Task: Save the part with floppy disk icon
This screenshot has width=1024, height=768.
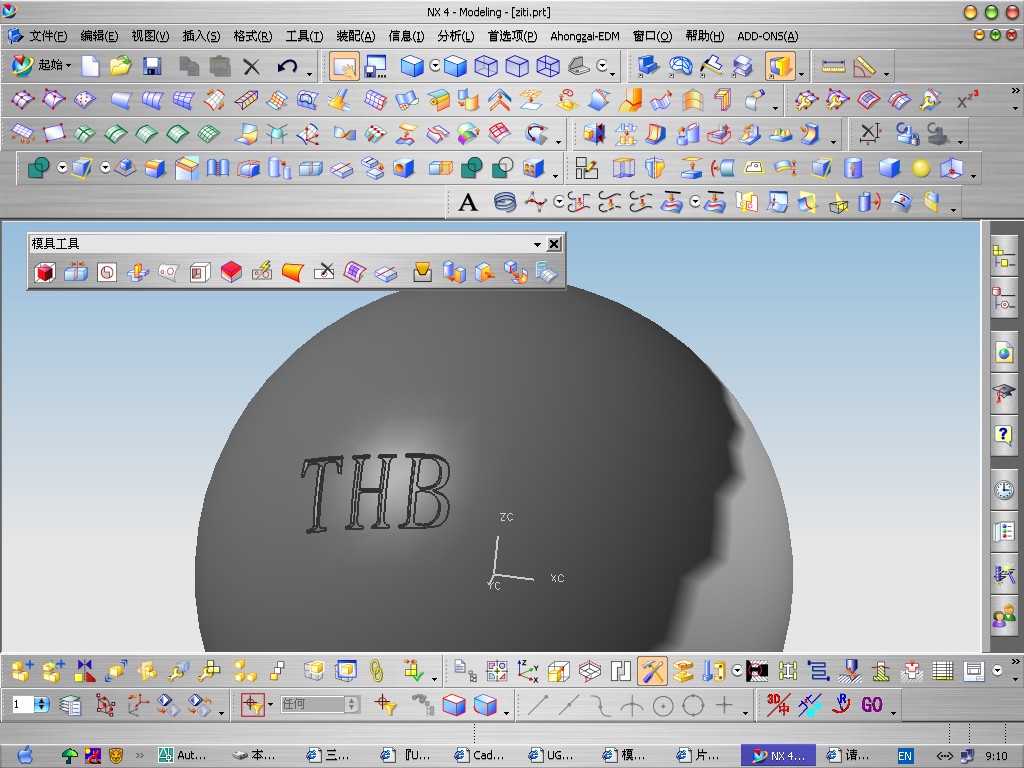Action: click(152, 66)
